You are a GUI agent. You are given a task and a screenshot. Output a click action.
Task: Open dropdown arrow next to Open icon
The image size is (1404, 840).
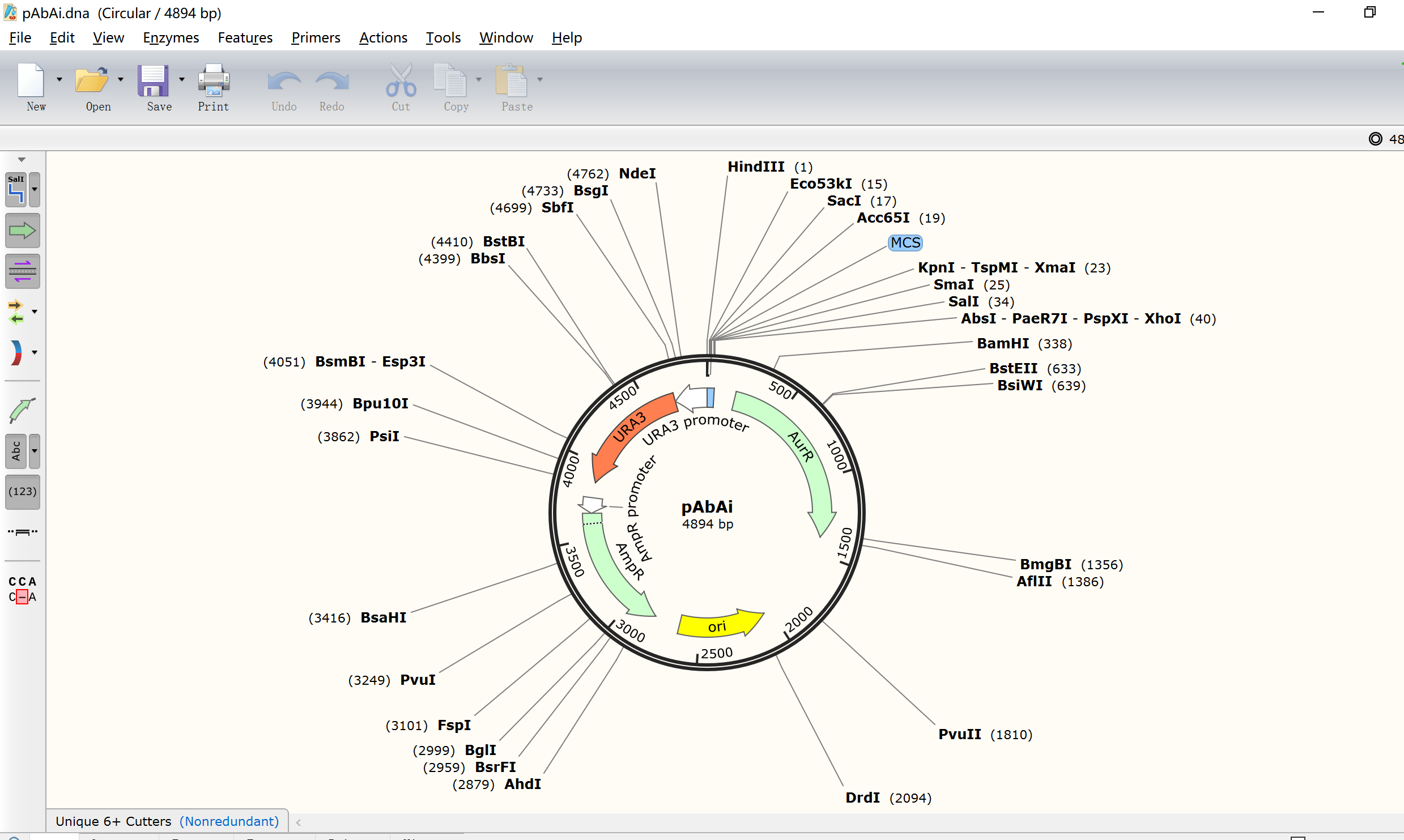click(121, 79)
